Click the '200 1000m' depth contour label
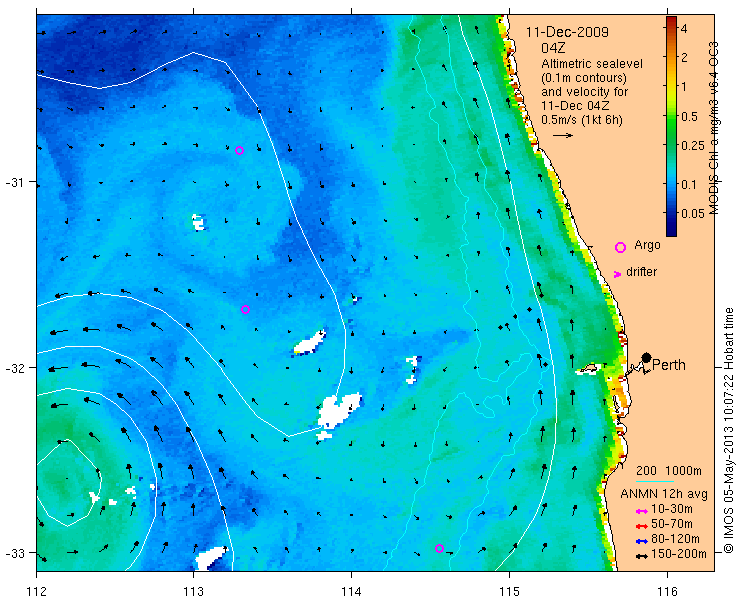Image resolution: width=740 pixels, height=600 pixels. click(x=669, y=471)
